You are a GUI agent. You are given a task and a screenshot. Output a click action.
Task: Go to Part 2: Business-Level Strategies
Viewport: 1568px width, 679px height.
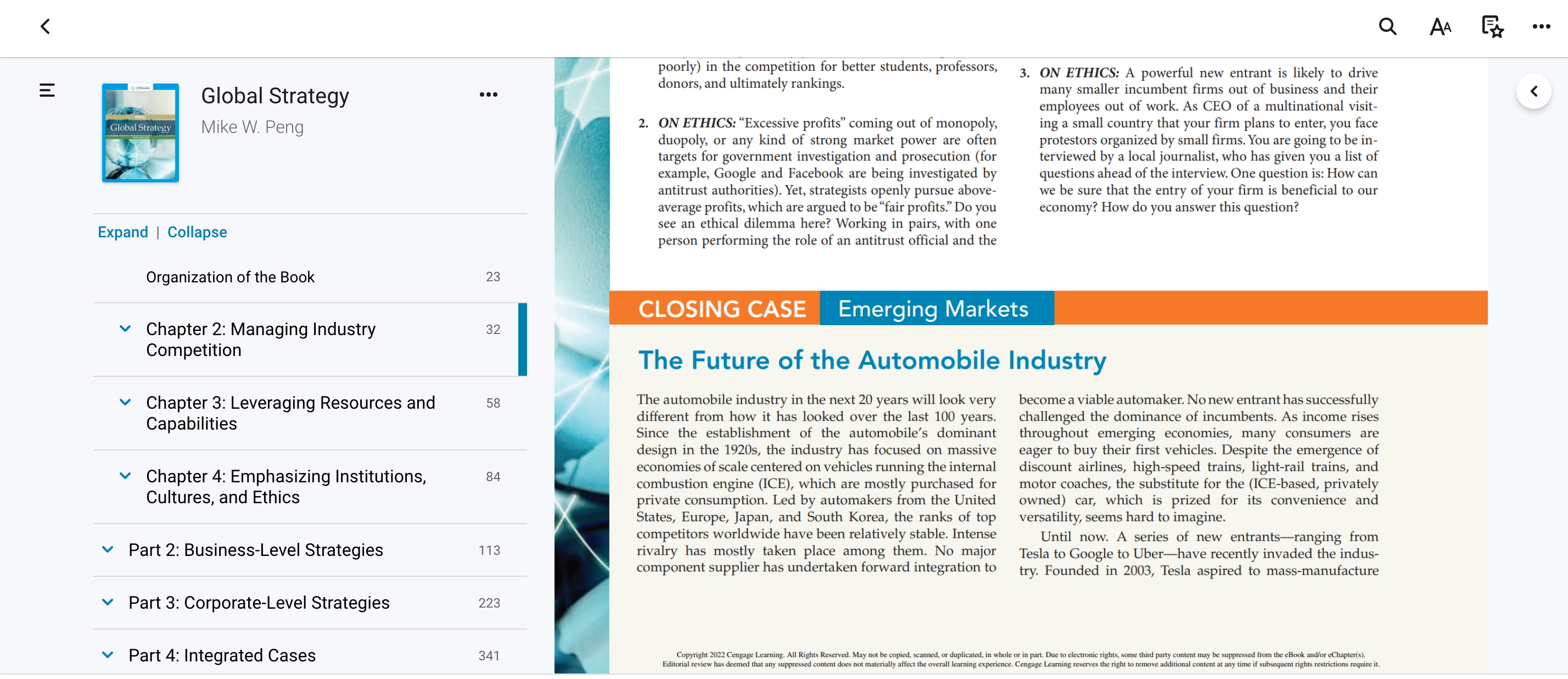[256, 550]
